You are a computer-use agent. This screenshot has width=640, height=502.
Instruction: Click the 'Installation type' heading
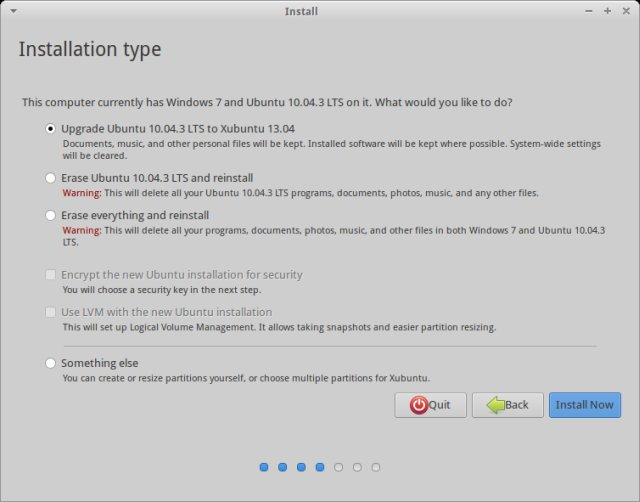pyautogui.click(x=90, y=49)
